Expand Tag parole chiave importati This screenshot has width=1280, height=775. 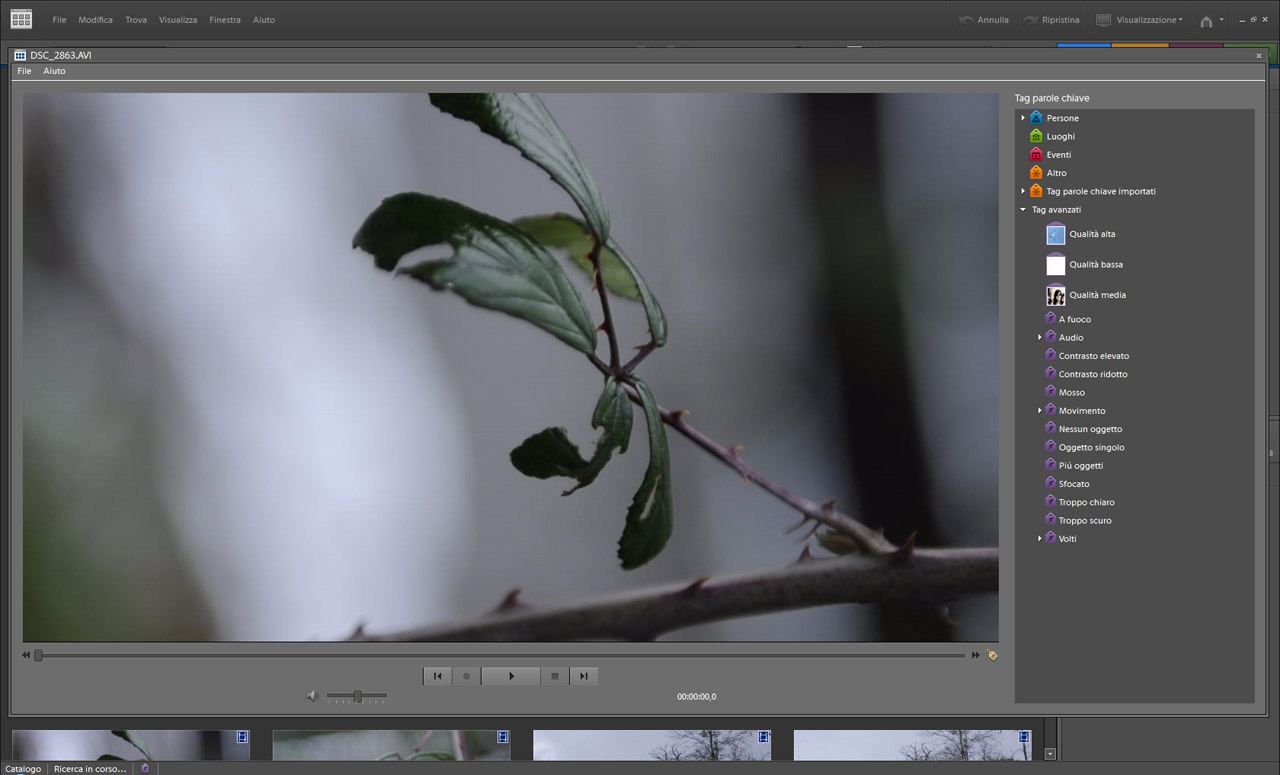(1023, 191)
